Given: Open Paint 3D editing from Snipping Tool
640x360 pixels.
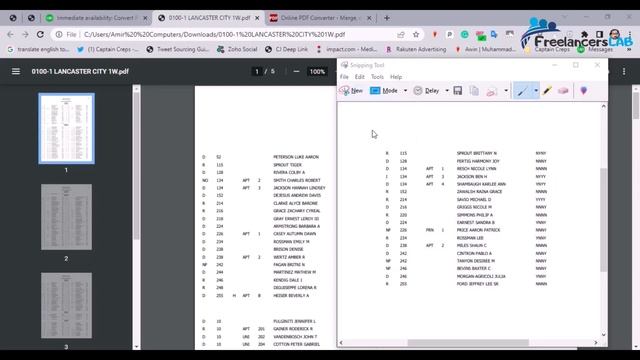Looking at the screenshot, I should 584,91.
